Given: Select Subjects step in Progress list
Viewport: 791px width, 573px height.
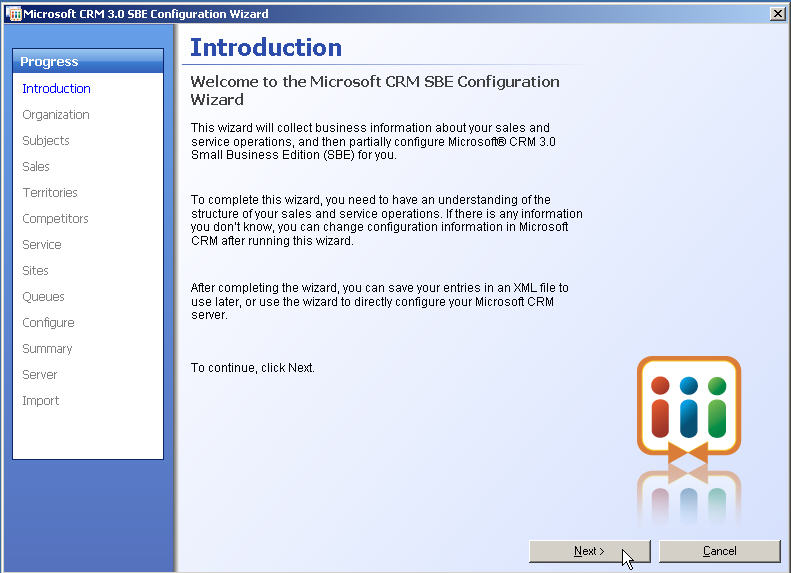Looking at the screenshot, I should click(46, 141).
